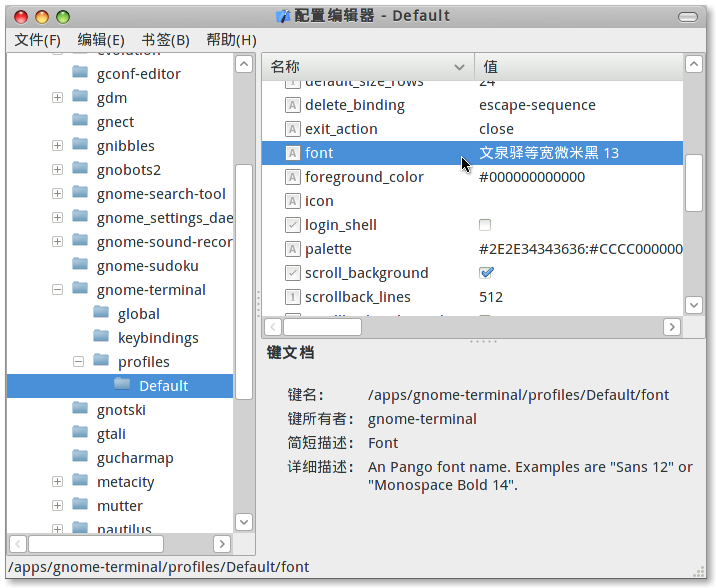This screenshot has width=716, height=588.
Task: Click the gdm folder icon
Action: (80, 96)
